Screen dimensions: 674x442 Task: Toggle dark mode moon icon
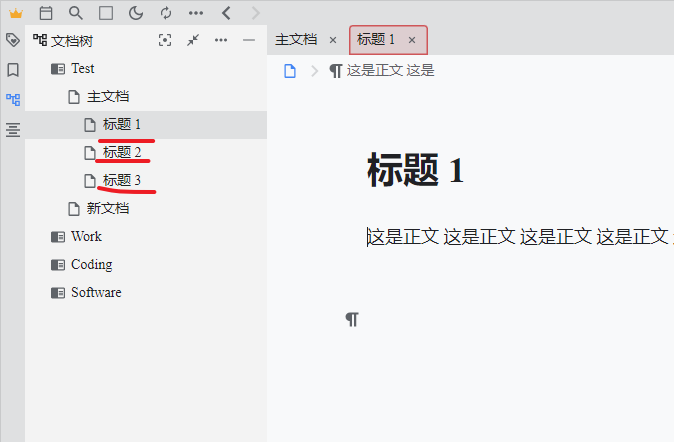(x=136, y=13)
